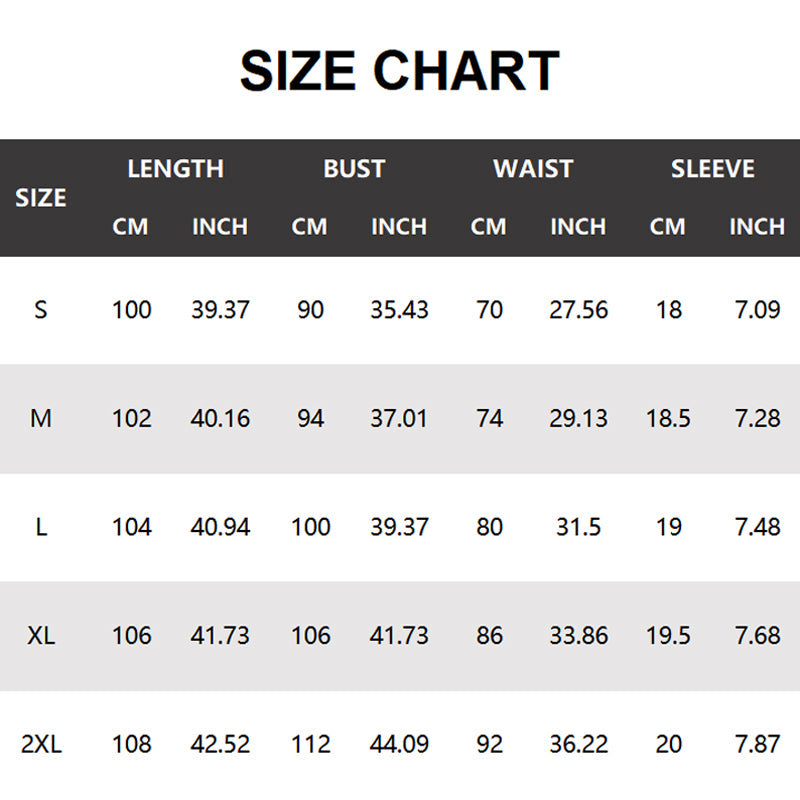This screenshot has width=800, height=800.
Task: Select the 27.56 waist inch value
Action: pyautogui.click(x=578, y=310)
